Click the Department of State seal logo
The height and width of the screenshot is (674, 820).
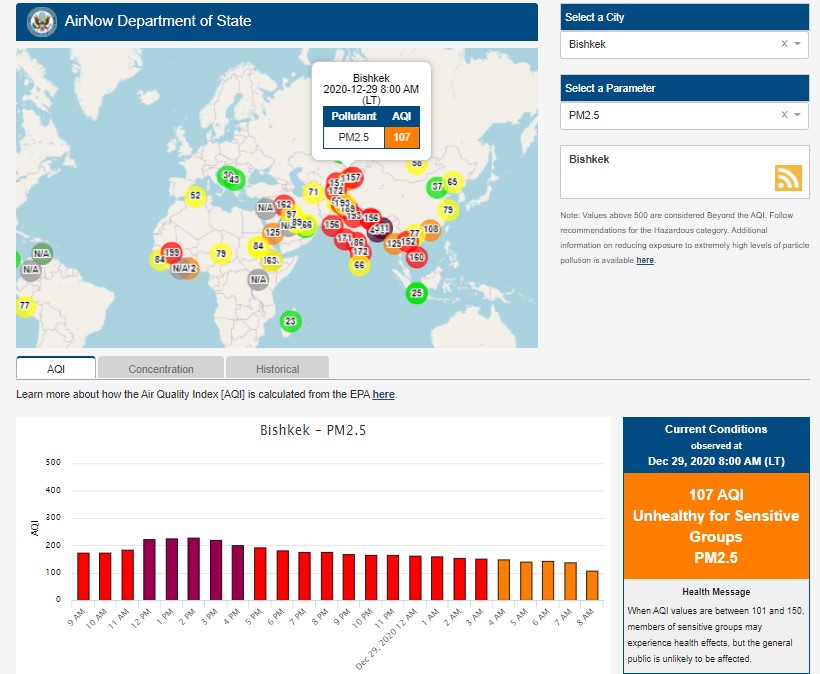42,21
